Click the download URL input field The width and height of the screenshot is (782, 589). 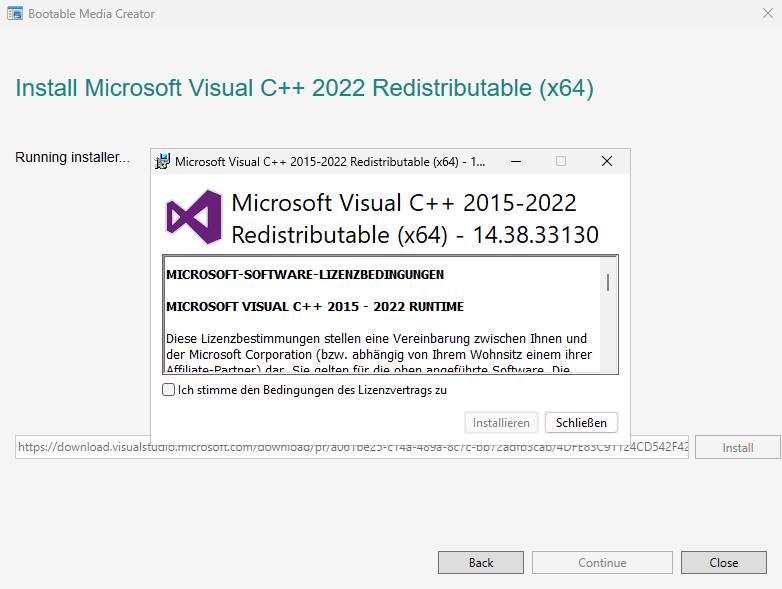352,447
